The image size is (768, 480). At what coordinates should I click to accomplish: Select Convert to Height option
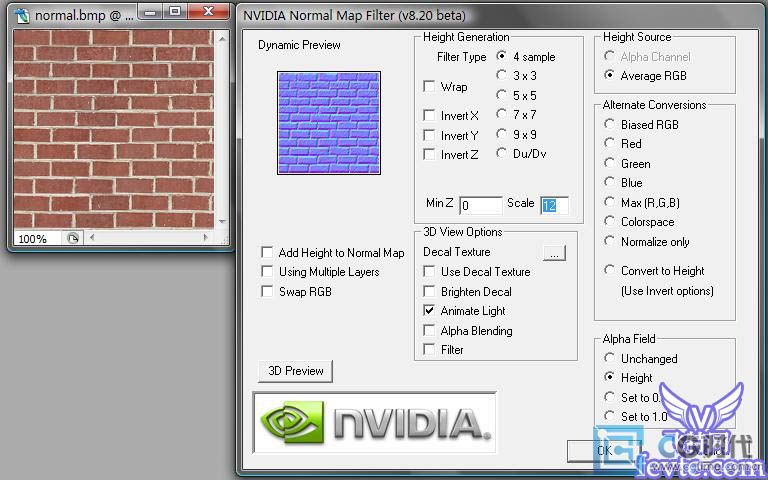[609, 270]
